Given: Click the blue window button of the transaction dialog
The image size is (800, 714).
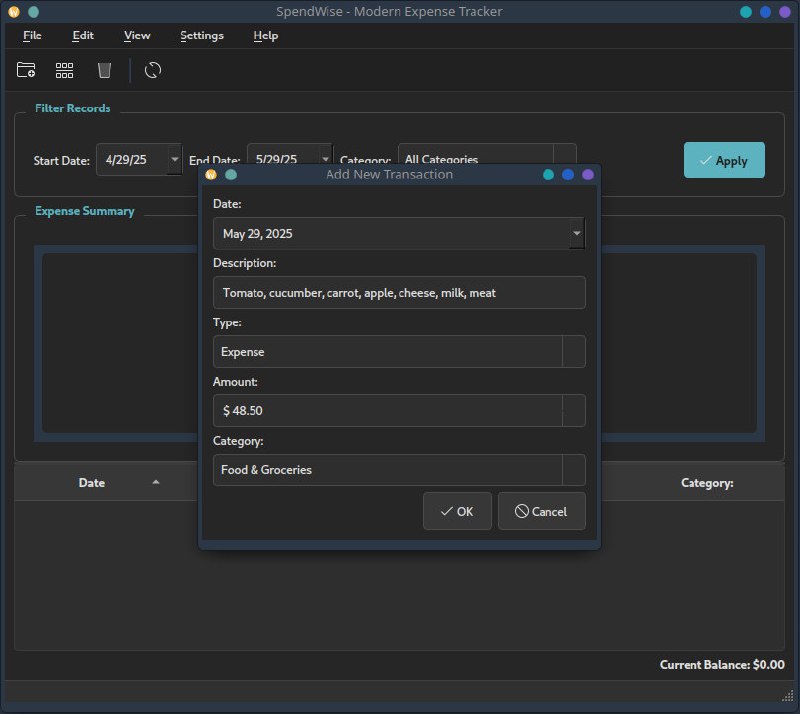Looking at the screenshot, I should tap(568, 175).
